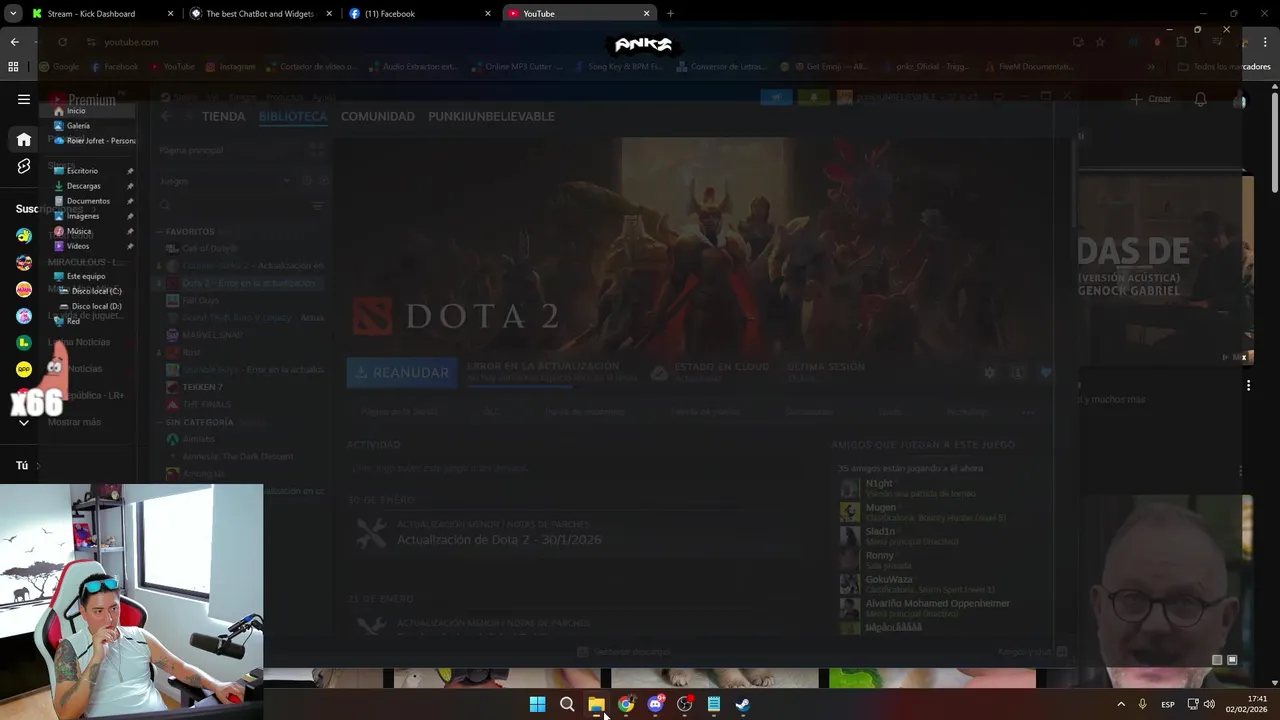This screenshot has height=720, width=1280.
Task: Open new browser tab plus button
Action: (670, 14)
